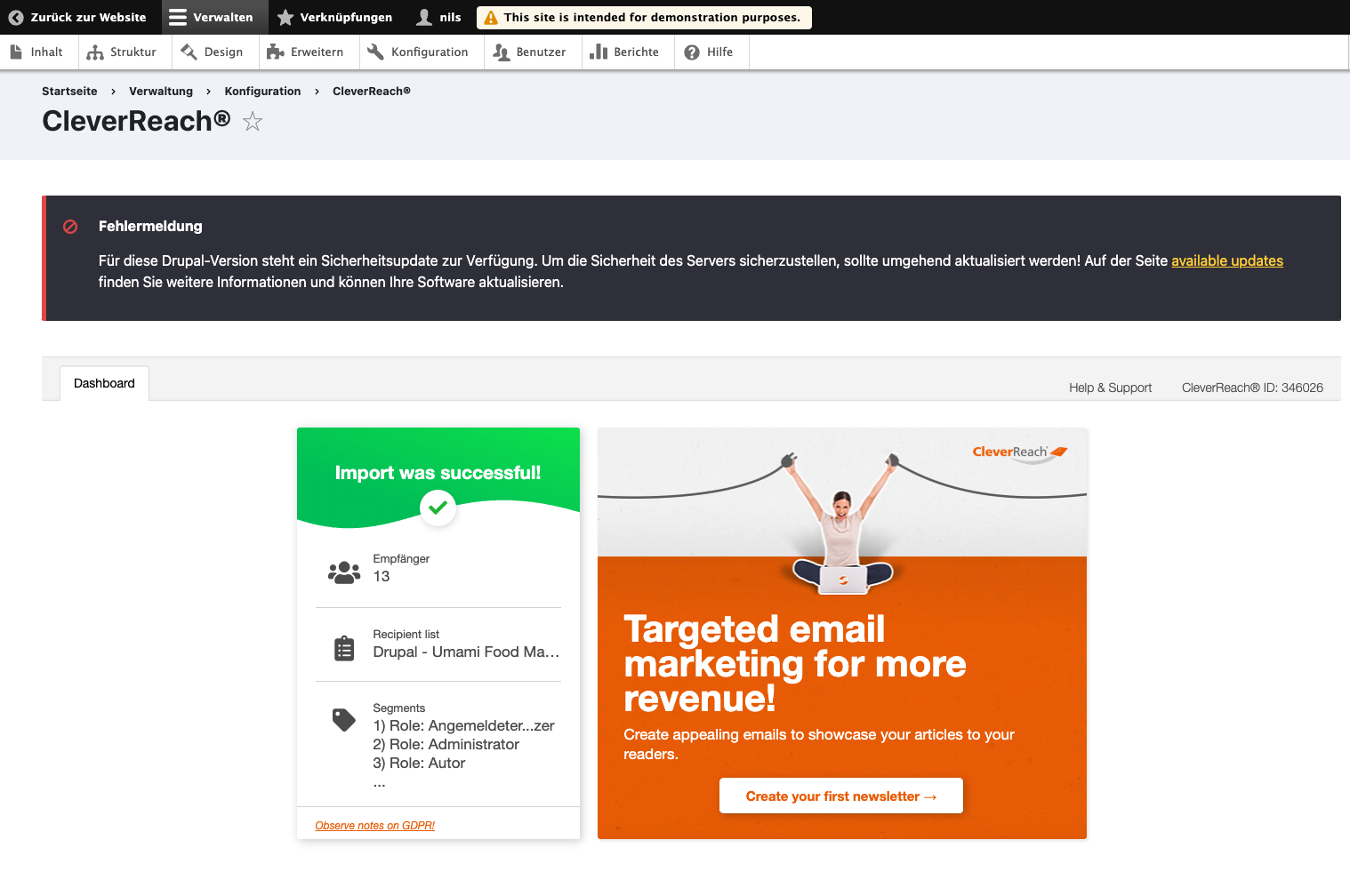Toggle the Verwalten toolbar tray

pyautogui.click(x=215, y=17)
